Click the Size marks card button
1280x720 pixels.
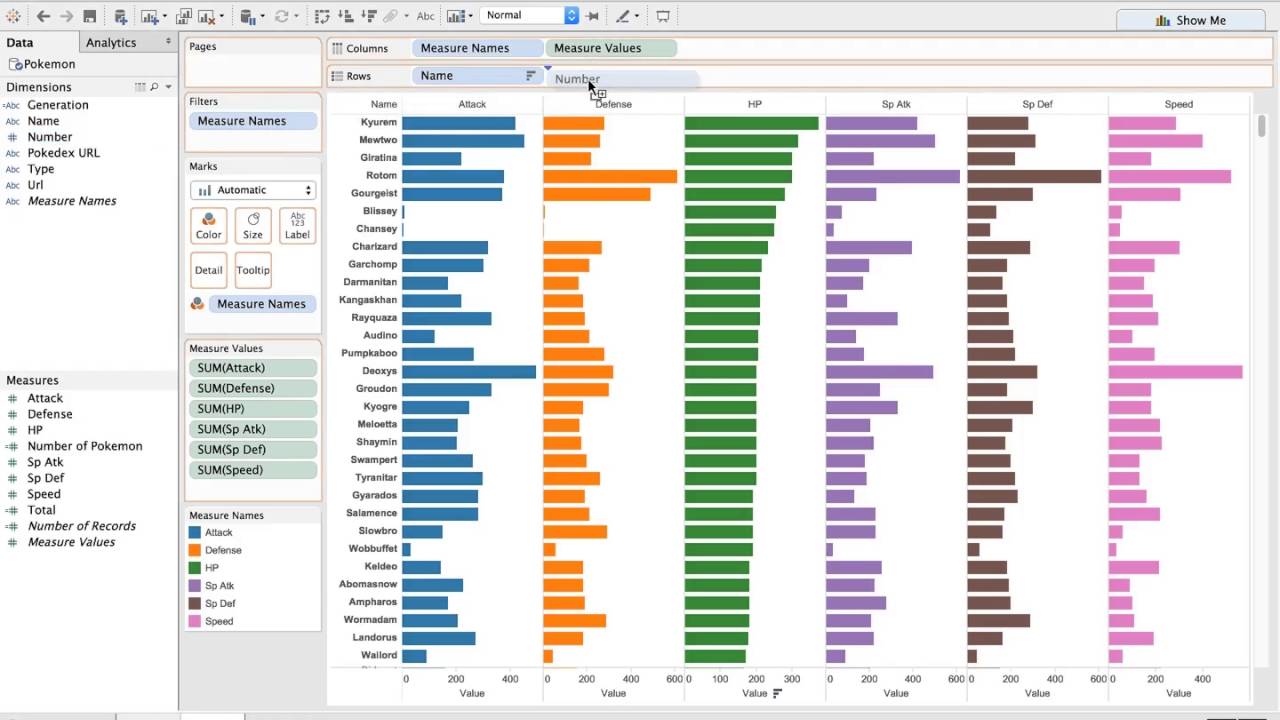click(x=253, y=226)
